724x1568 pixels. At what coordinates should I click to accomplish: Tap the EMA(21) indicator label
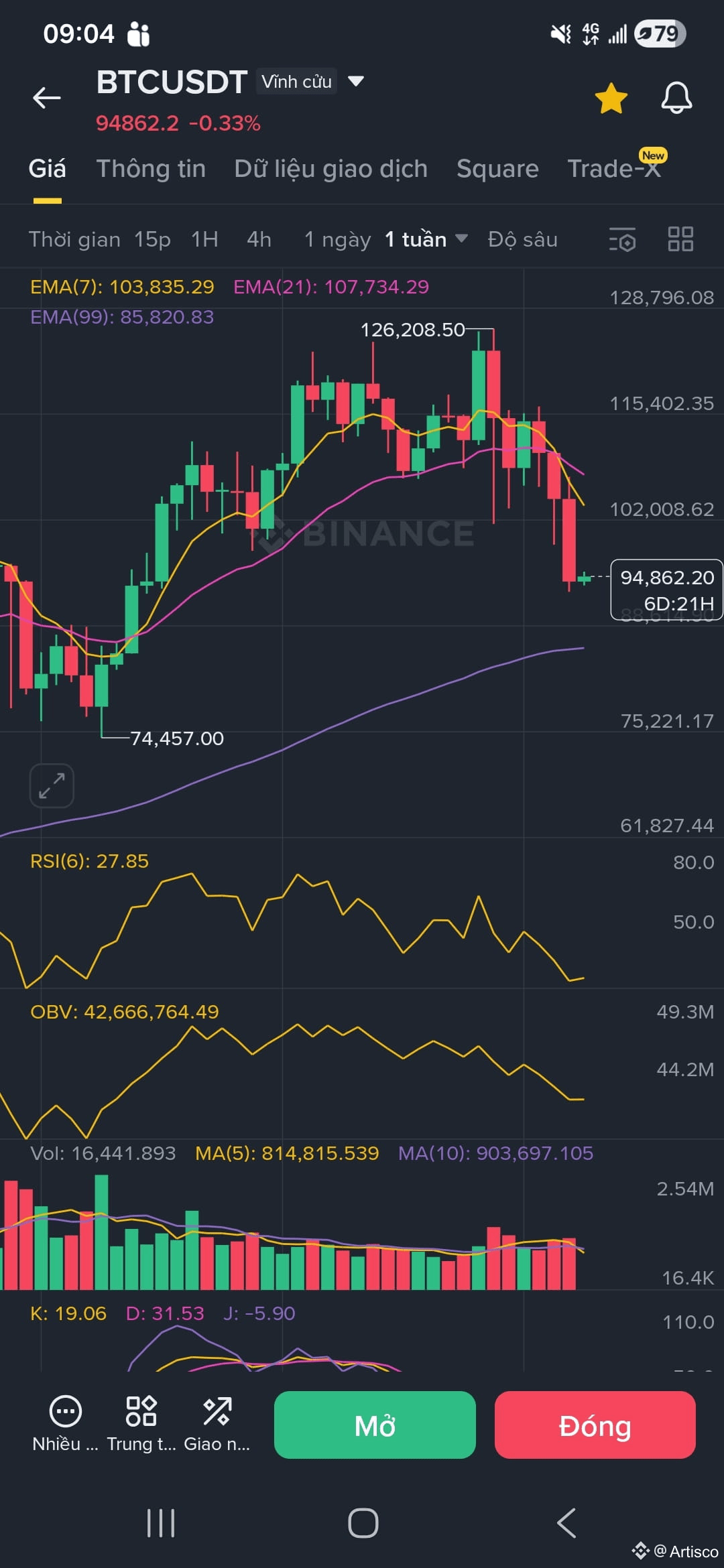[331, 287]
